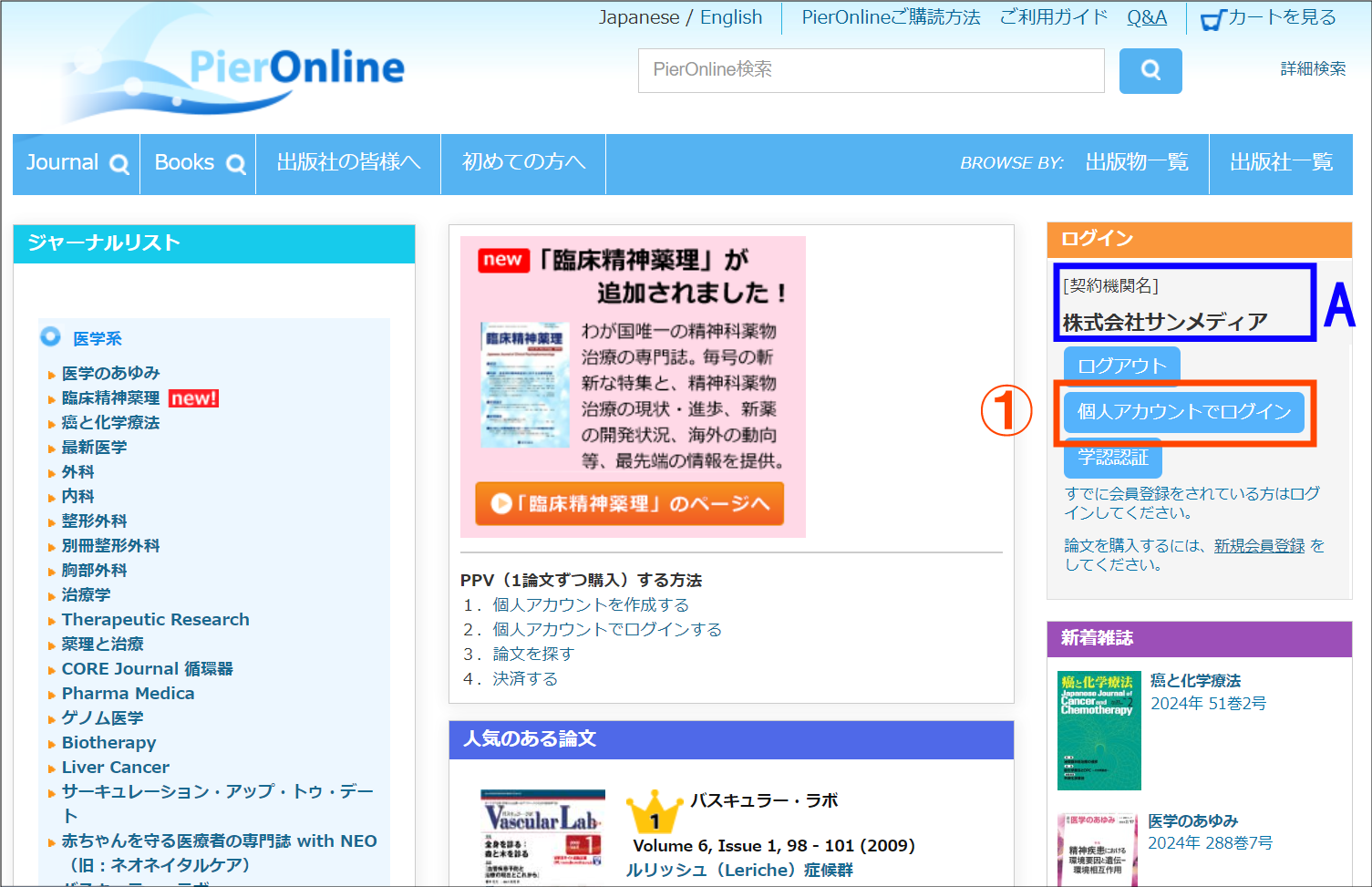Switch language to English
1372x887 pixels.
coord(731,17)
